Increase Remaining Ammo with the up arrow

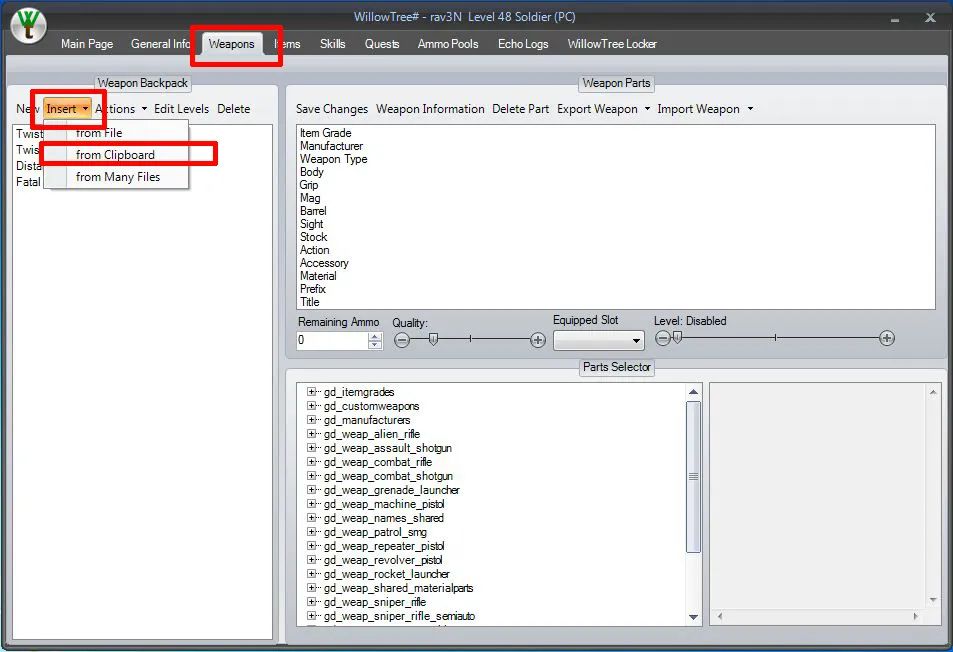tap(375, 336)
